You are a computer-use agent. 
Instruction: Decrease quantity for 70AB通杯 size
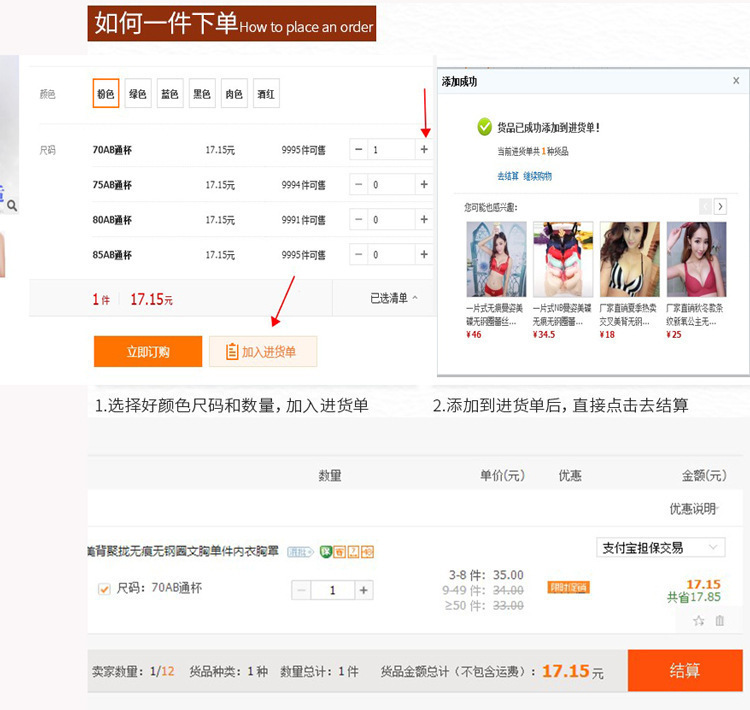(x=358, y=149)
